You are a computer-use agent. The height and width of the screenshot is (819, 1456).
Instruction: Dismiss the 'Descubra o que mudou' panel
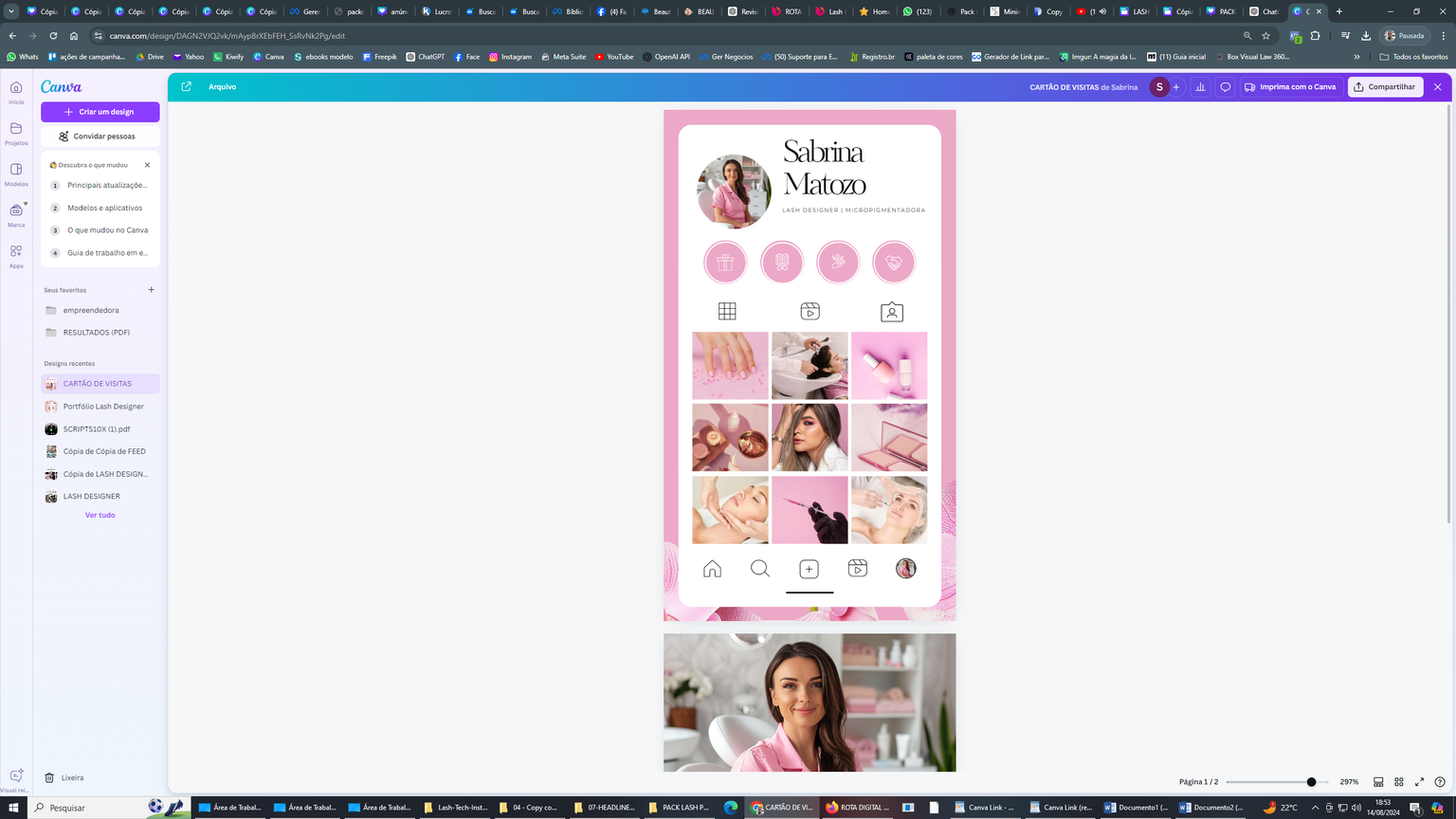click(147, 165)
